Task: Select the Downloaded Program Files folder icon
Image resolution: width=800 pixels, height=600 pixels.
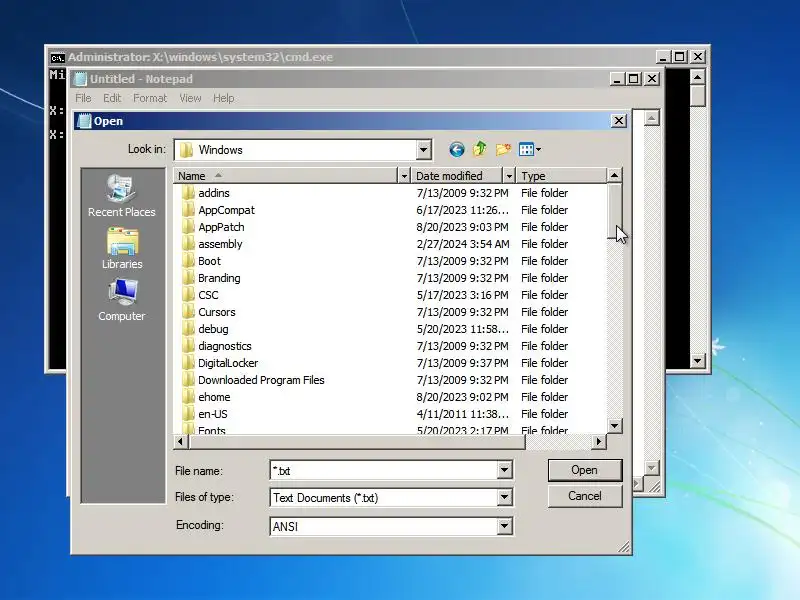Action: [x=189, y=380]
